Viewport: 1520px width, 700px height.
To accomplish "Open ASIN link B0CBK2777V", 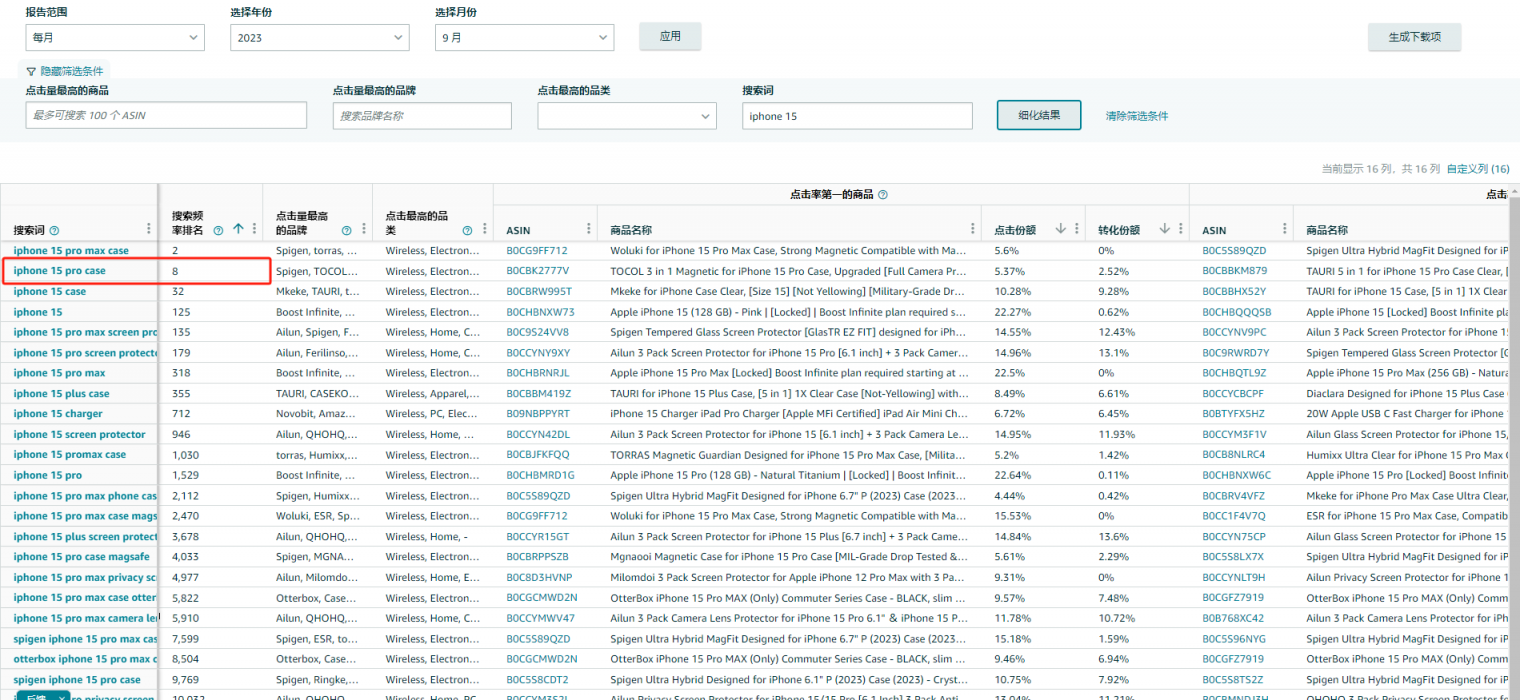I will click(537, 271).
